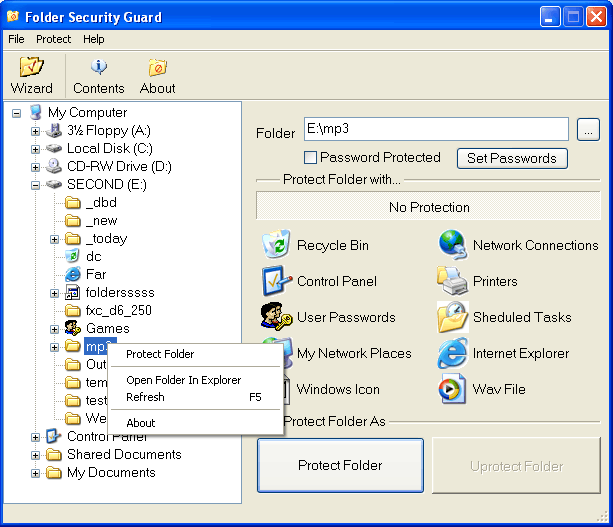Viewport: 613px width, 527px height.
Task: Select the Sheduled Tasks icon
Action: pyautogui.click(x=452, y=317)
